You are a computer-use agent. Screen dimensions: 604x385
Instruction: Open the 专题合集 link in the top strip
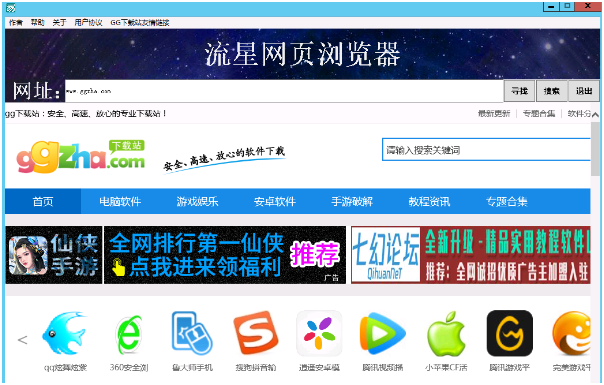(539, 113)
